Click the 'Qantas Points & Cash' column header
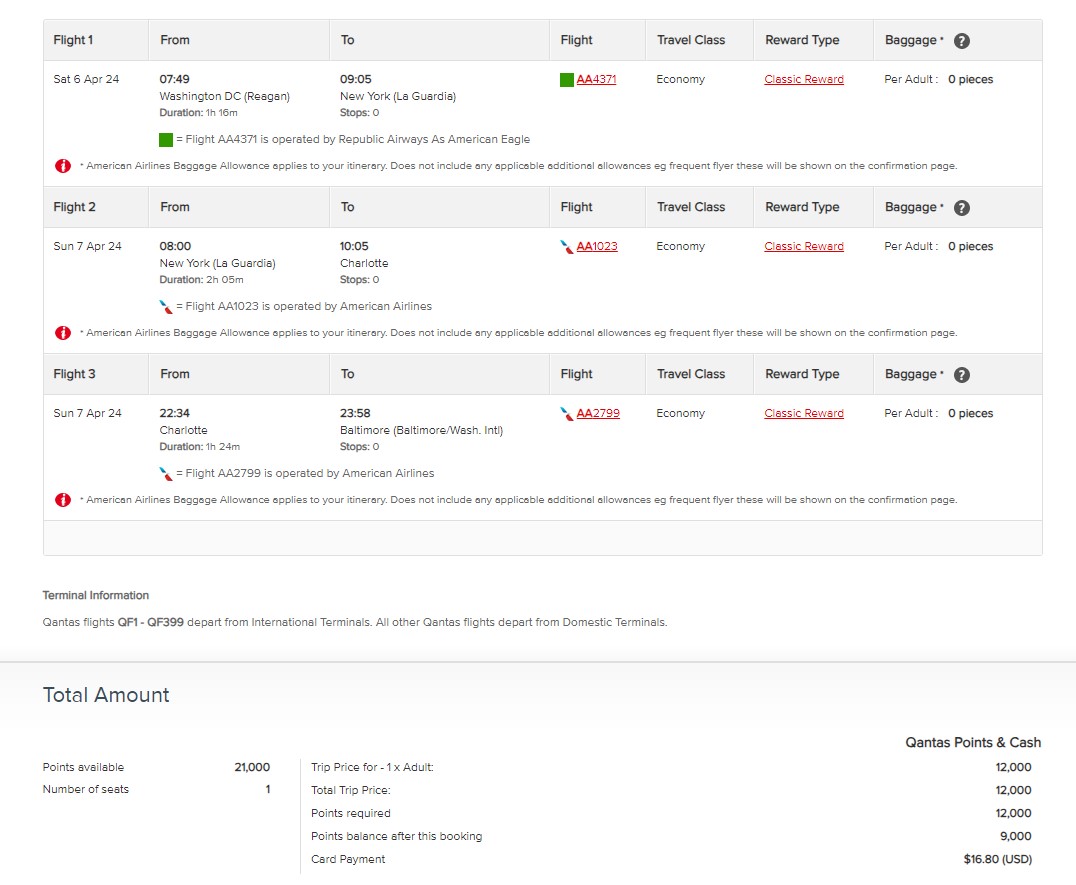 (973, 742)
